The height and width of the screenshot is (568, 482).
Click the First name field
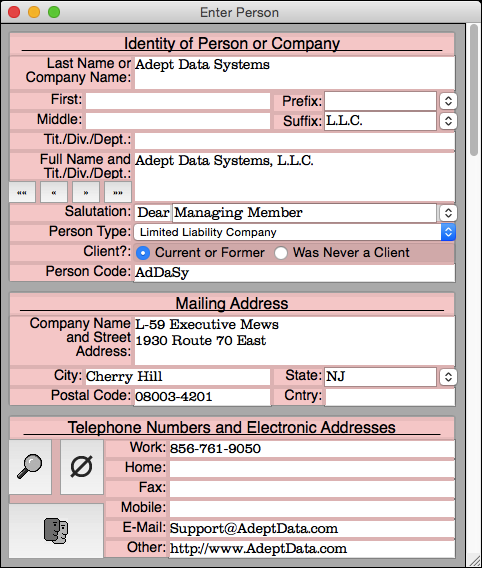[x=178, y=101]
